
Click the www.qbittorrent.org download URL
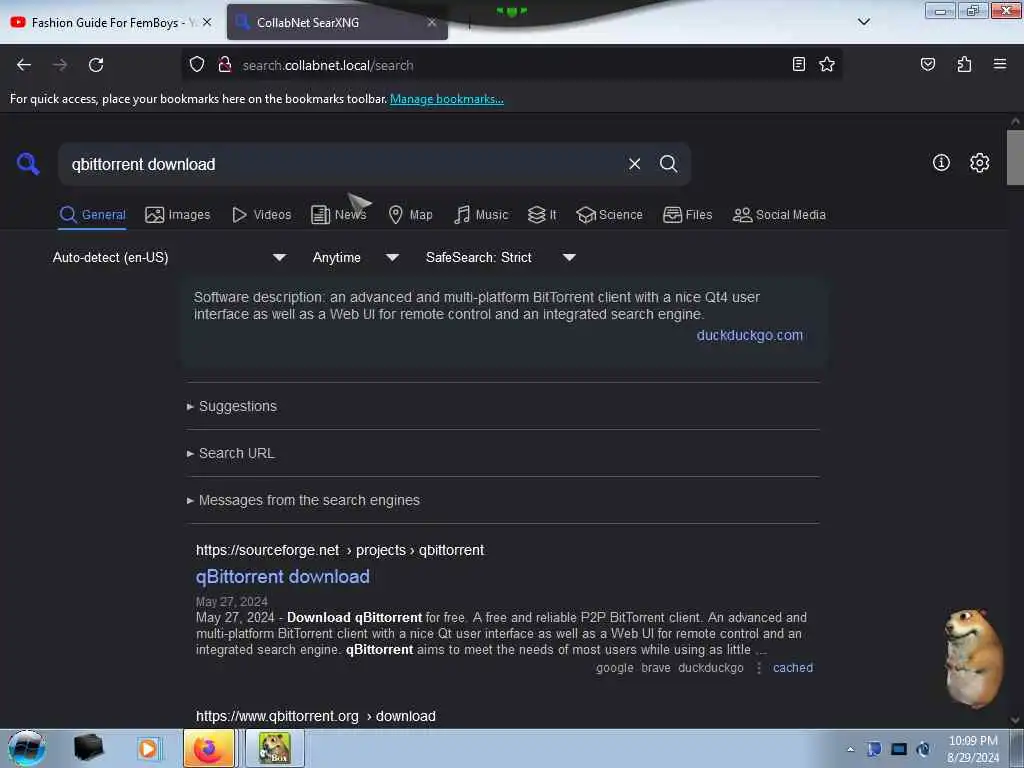point(316,716)
